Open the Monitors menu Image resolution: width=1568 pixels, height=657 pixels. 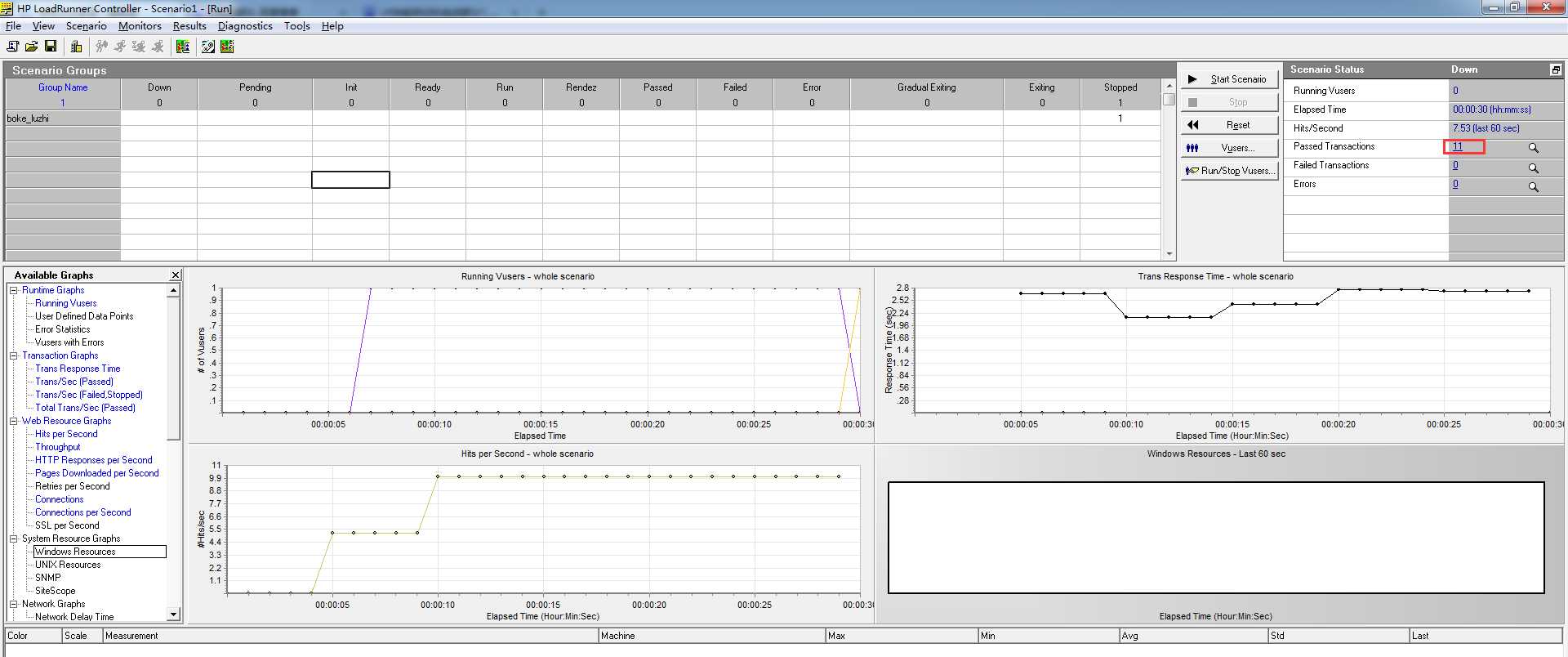[x=140, y=26]
